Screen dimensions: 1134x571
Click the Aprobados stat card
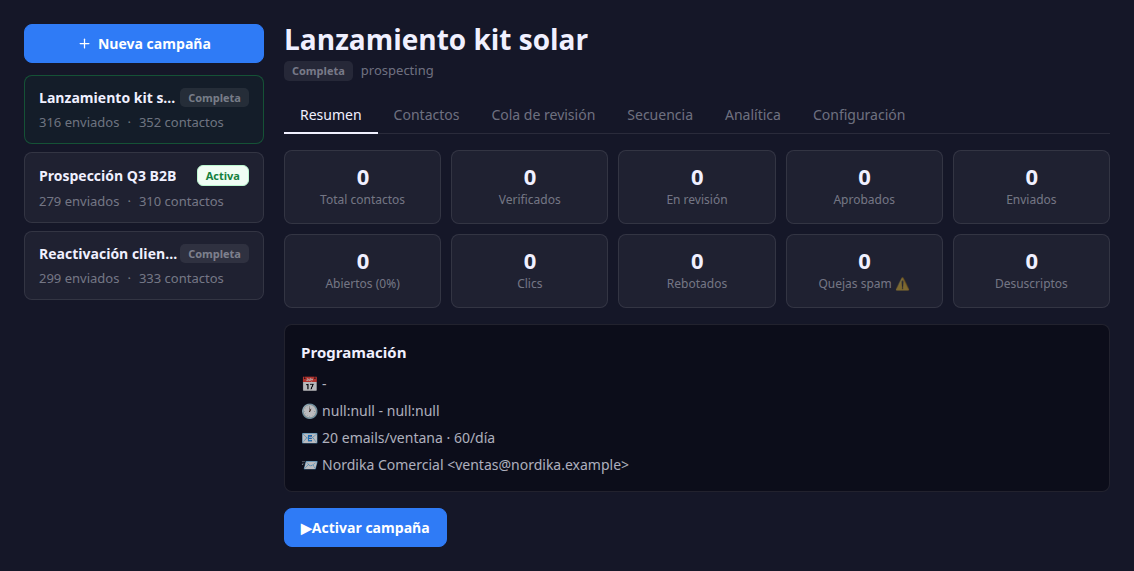(864, 186)
